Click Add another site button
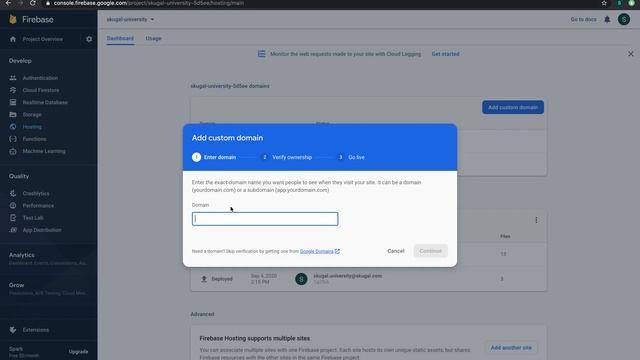 click(511, 348)
